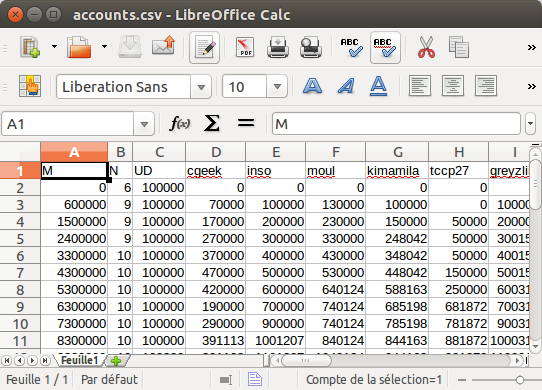Viewport: 542px width, 390px height.
Task: Open the font size dropdown arrow
Action: tap(277, 86)
